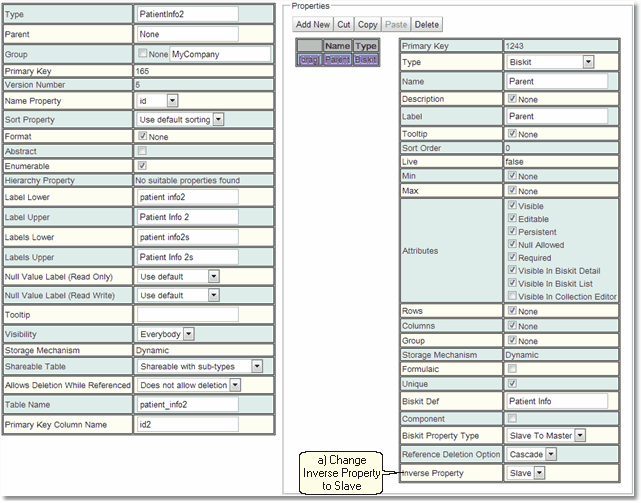Click the Biskit Def input field
This screenshot has width=641, height=503.
(x=556, y=401)
